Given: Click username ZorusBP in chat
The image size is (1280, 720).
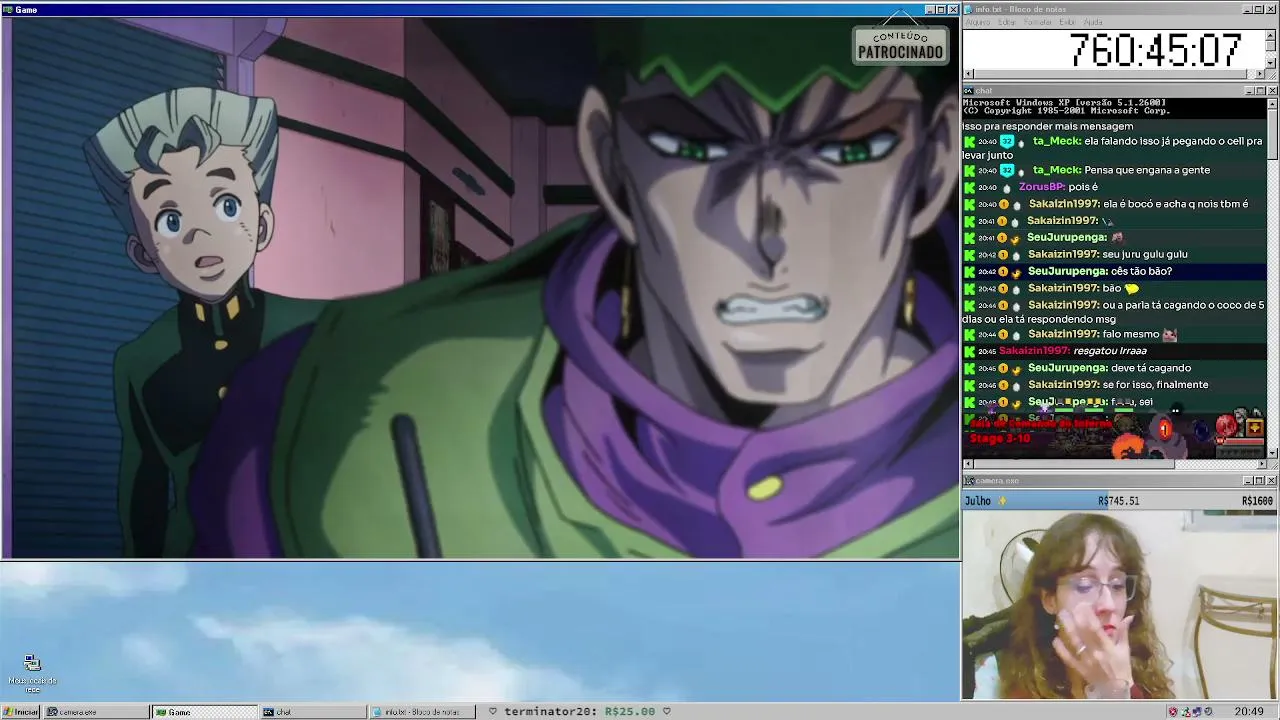Looking at the screenshot, I should coord(1040,187).
